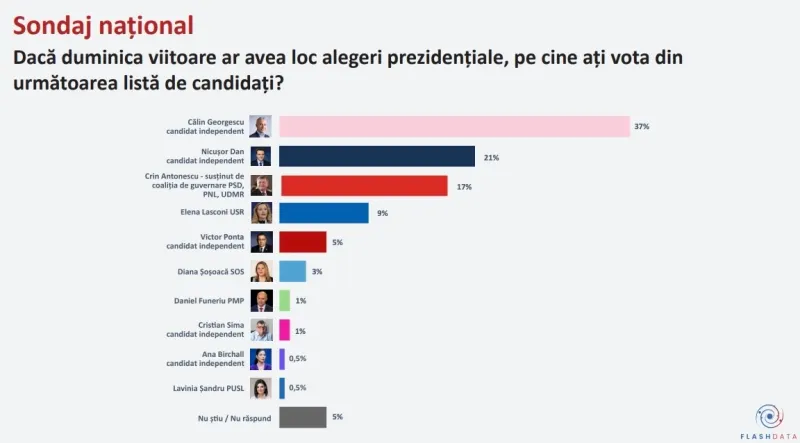Click the pink 37% bar
This screenshot has height=443, width=800.
[454, 127]
